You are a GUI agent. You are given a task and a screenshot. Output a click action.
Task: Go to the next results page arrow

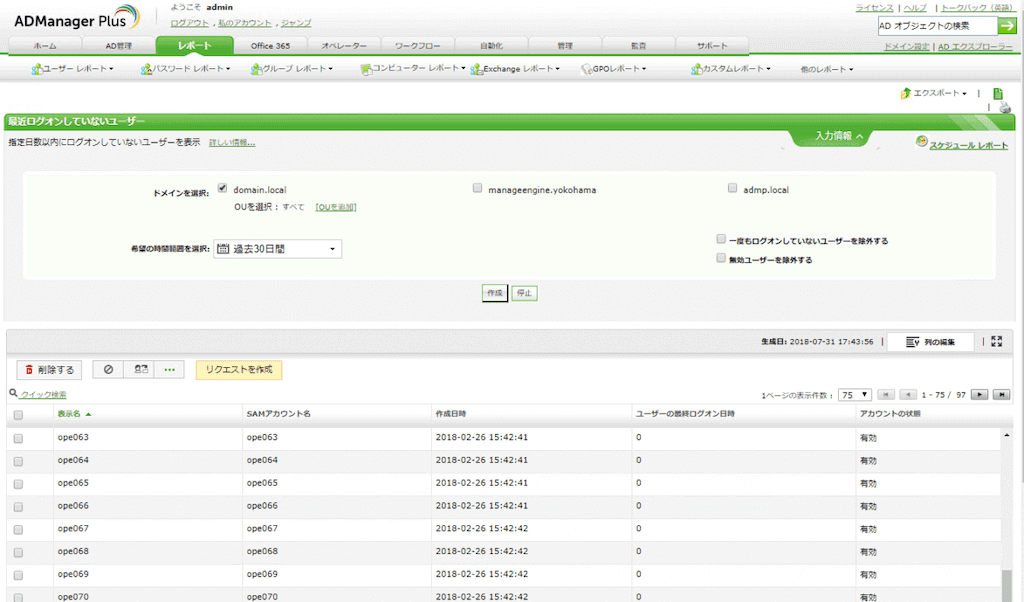pyautogui.click(x=980, y=395)
